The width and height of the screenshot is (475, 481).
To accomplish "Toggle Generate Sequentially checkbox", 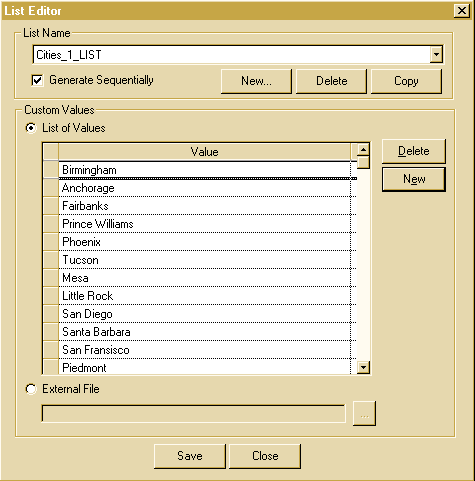I will click(37, 80).
